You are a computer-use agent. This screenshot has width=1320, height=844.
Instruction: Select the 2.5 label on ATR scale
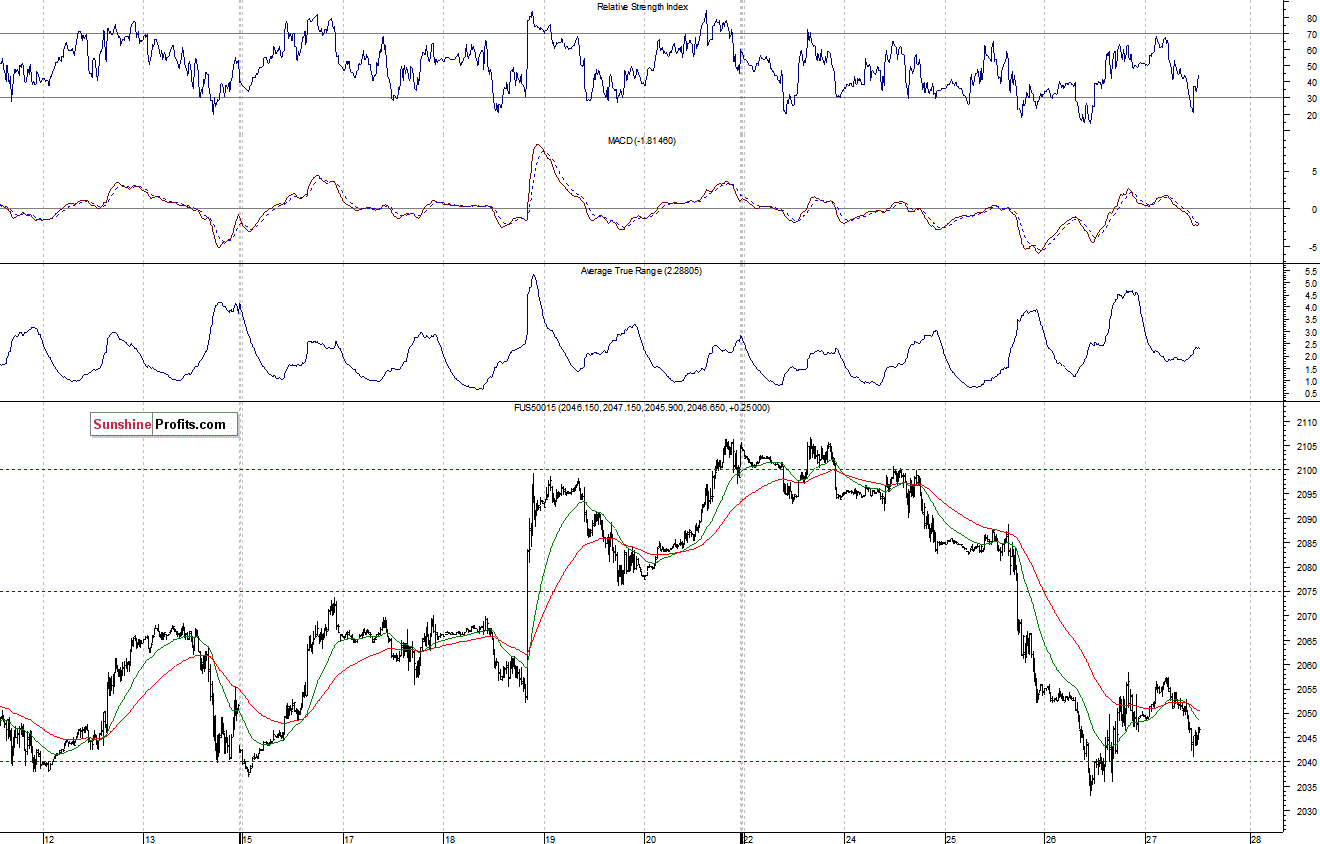1309,345
